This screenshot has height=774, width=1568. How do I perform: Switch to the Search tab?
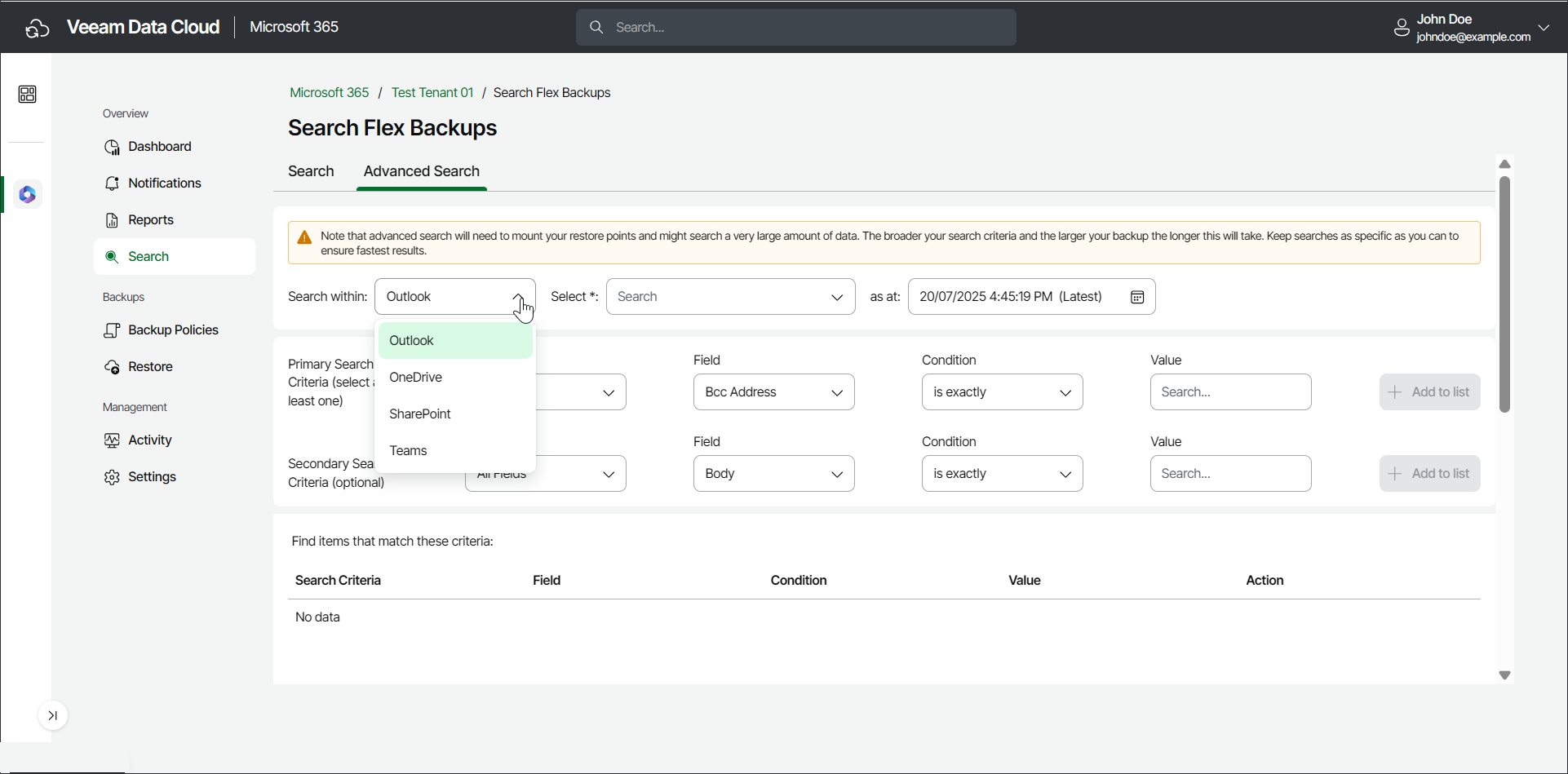(x=311, y=171)
